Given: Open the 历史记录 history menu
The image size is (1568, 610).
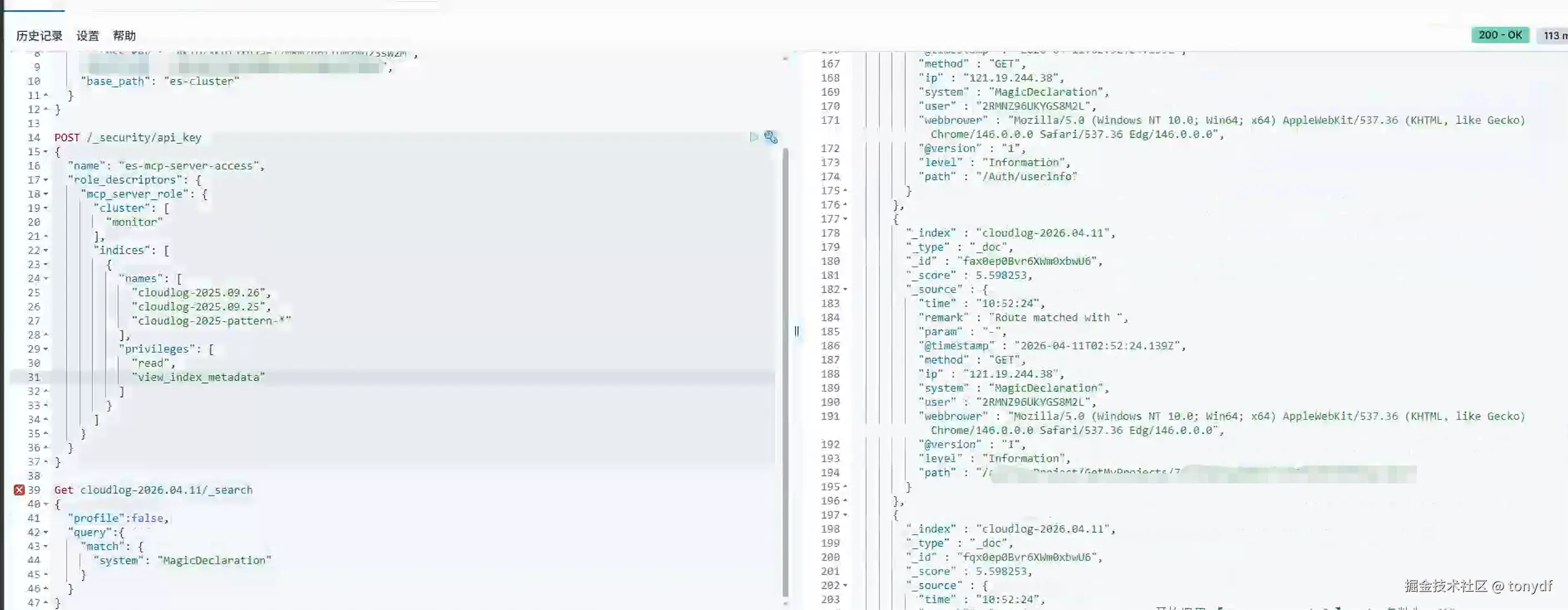Looking at the screenshot, I should (x=39, y=36).
